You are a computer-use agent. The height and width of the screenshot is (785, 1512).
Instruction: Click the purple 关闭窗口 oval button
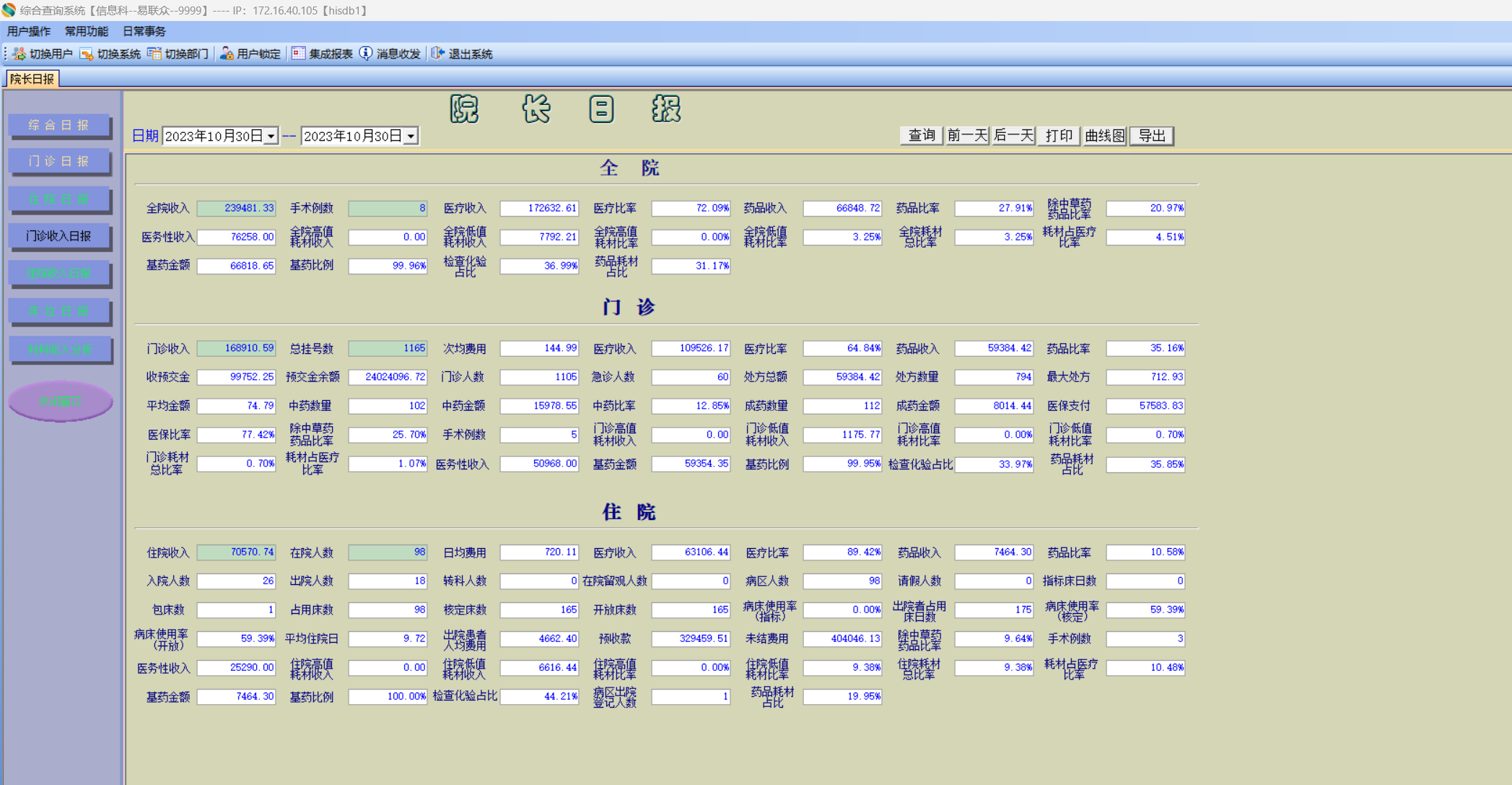point(61,402)
